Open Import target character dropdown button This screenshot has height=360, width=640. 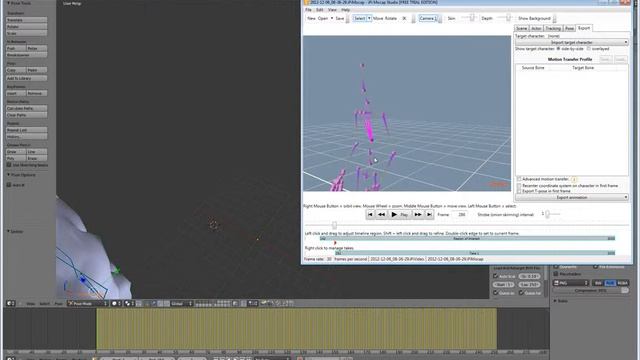571,42
